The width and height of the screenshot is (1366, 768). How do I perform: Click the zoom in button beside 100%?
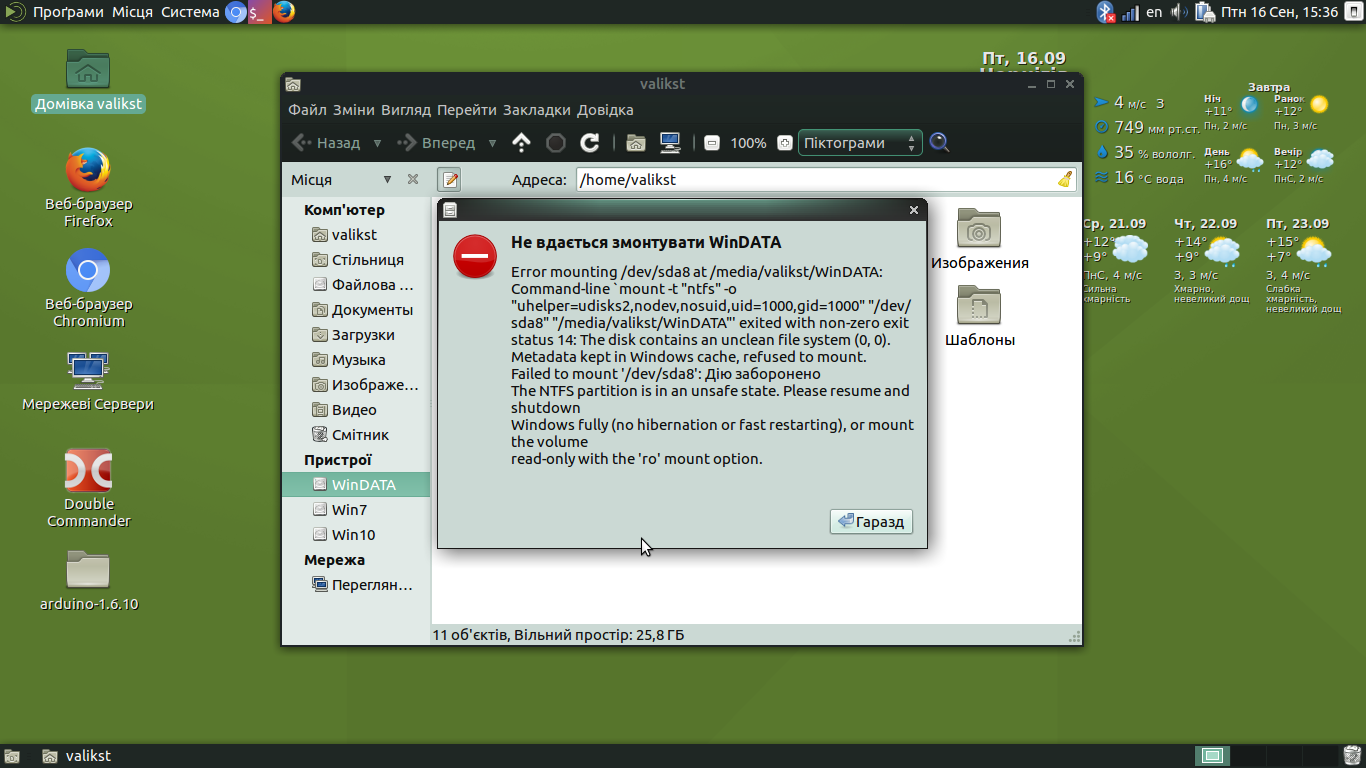(x=784, y=143)
